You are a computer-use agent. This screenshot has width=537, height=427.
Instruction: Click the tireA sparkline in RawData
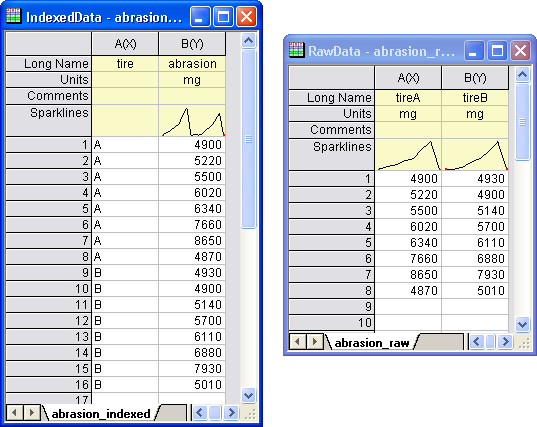click(x=408, y=155)
